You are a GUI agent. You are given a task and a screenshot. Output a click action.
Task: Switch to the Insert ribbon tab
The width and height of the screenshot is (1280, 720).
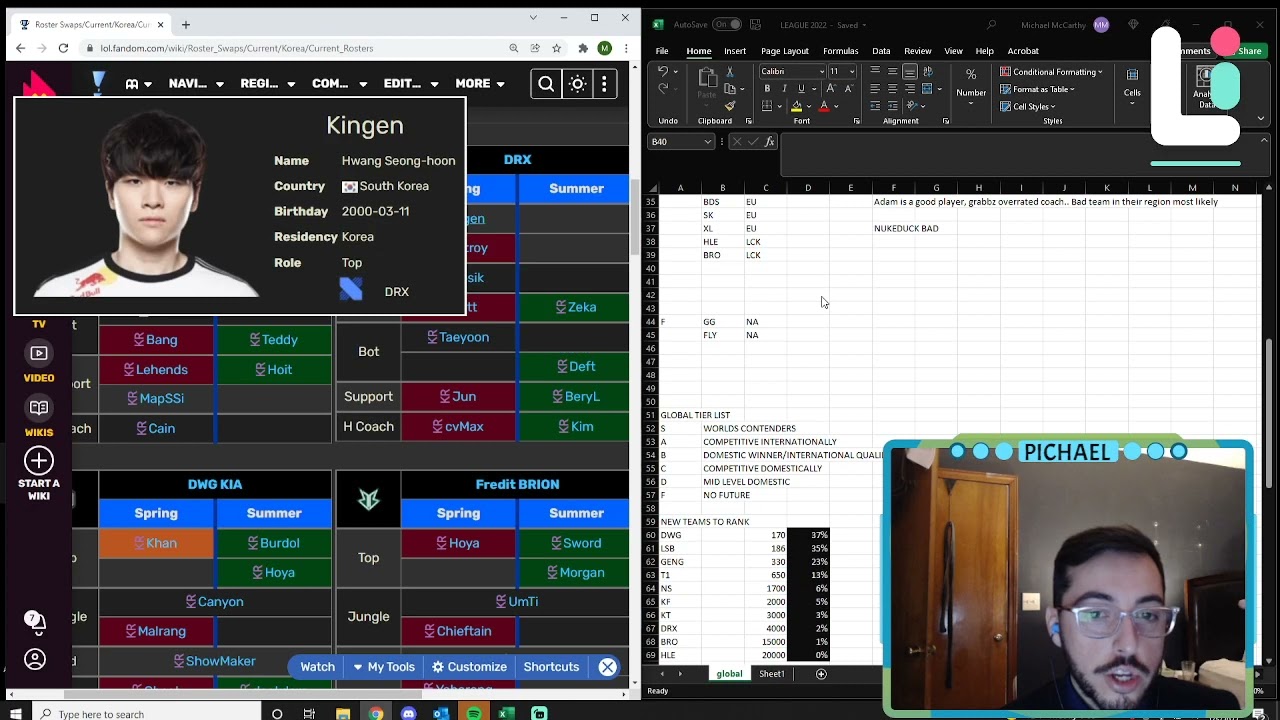tap(735, 51)
